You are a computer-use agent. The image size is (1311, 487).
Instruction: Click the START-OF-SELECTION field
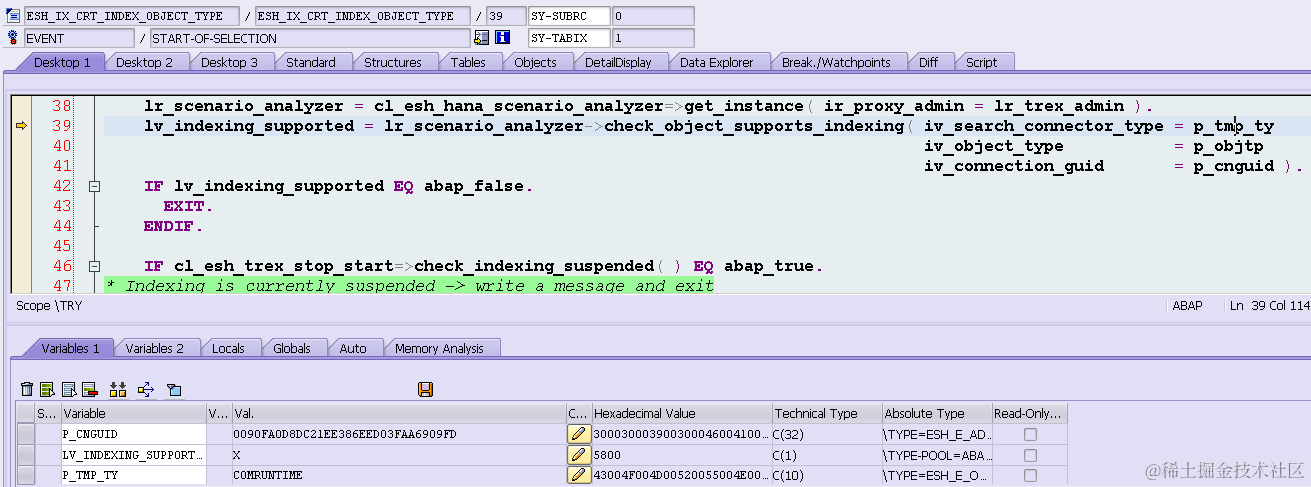(x=310, y=38)
